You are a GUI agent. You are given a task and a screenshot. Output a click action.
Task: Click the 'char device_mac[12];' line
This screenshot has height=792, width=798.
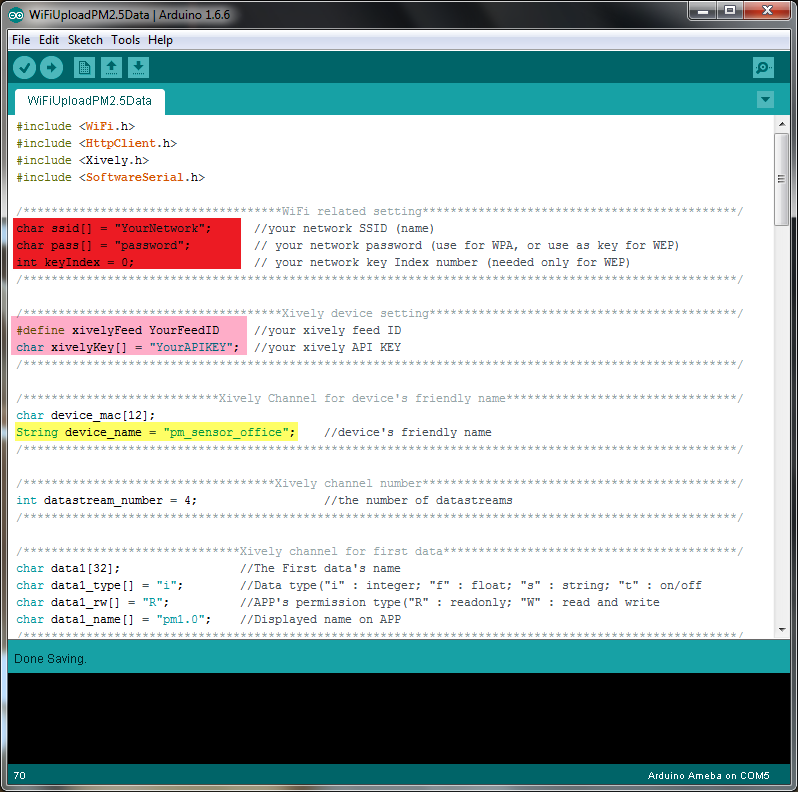coord(86,415)
